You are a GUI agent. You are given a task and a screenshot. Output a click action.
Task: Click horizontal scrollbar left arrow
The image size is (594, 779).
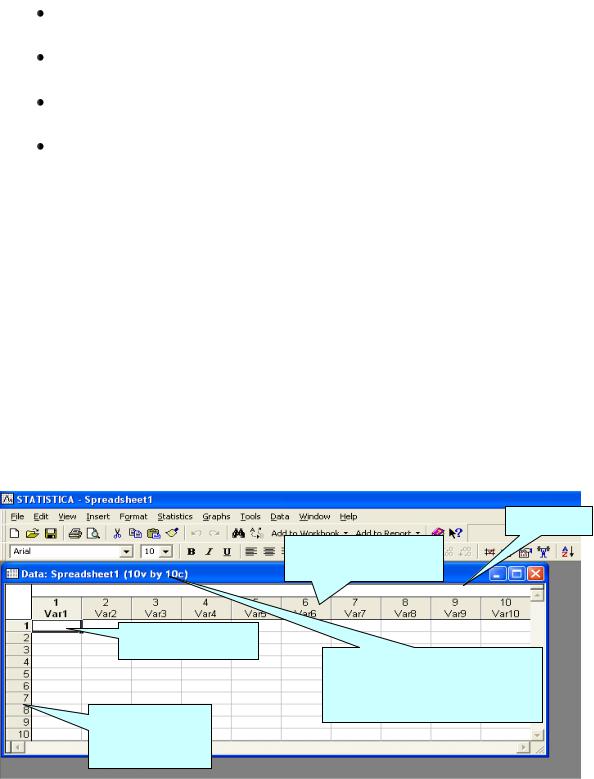[x=18, y=747]
